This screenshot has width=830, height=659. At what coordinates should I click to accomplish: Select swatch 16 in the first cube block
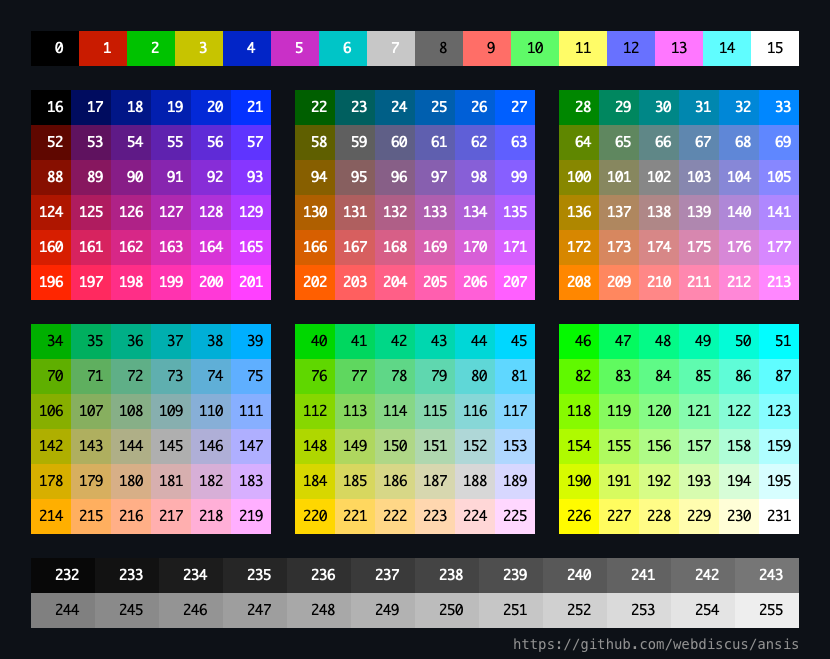point(52,107)
